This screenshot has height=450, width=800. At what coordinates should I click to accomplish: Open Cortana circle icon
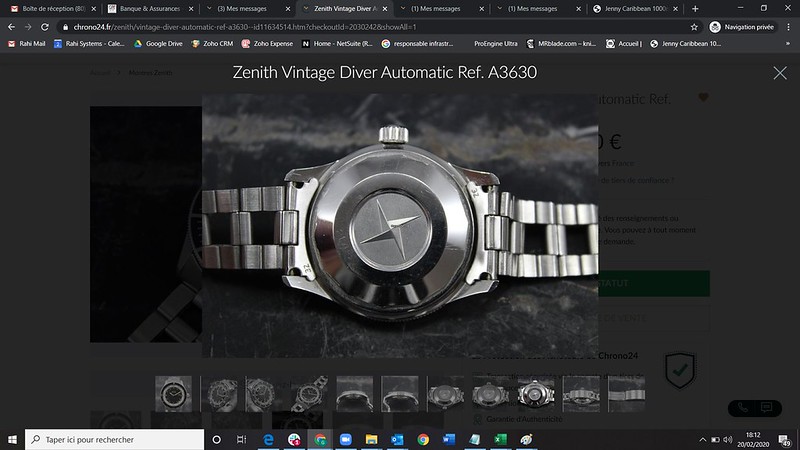tap(216, 439)
